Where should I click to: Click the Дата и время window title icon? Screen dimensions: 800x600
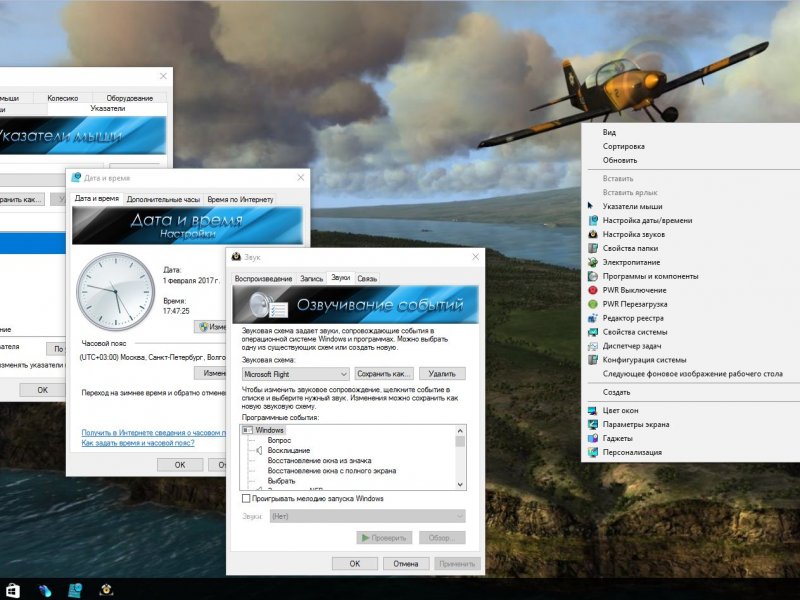pos(77,178)
